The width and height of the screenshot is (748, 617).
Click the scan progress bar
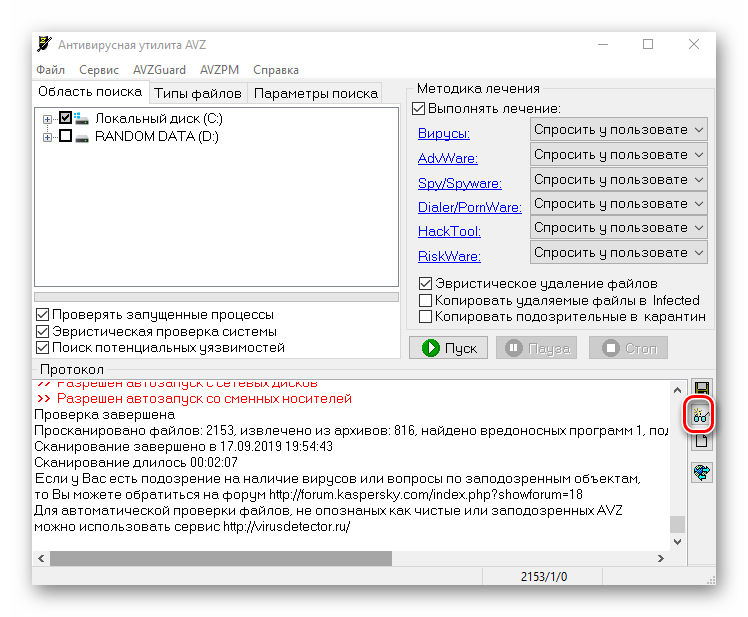point(217,297)
